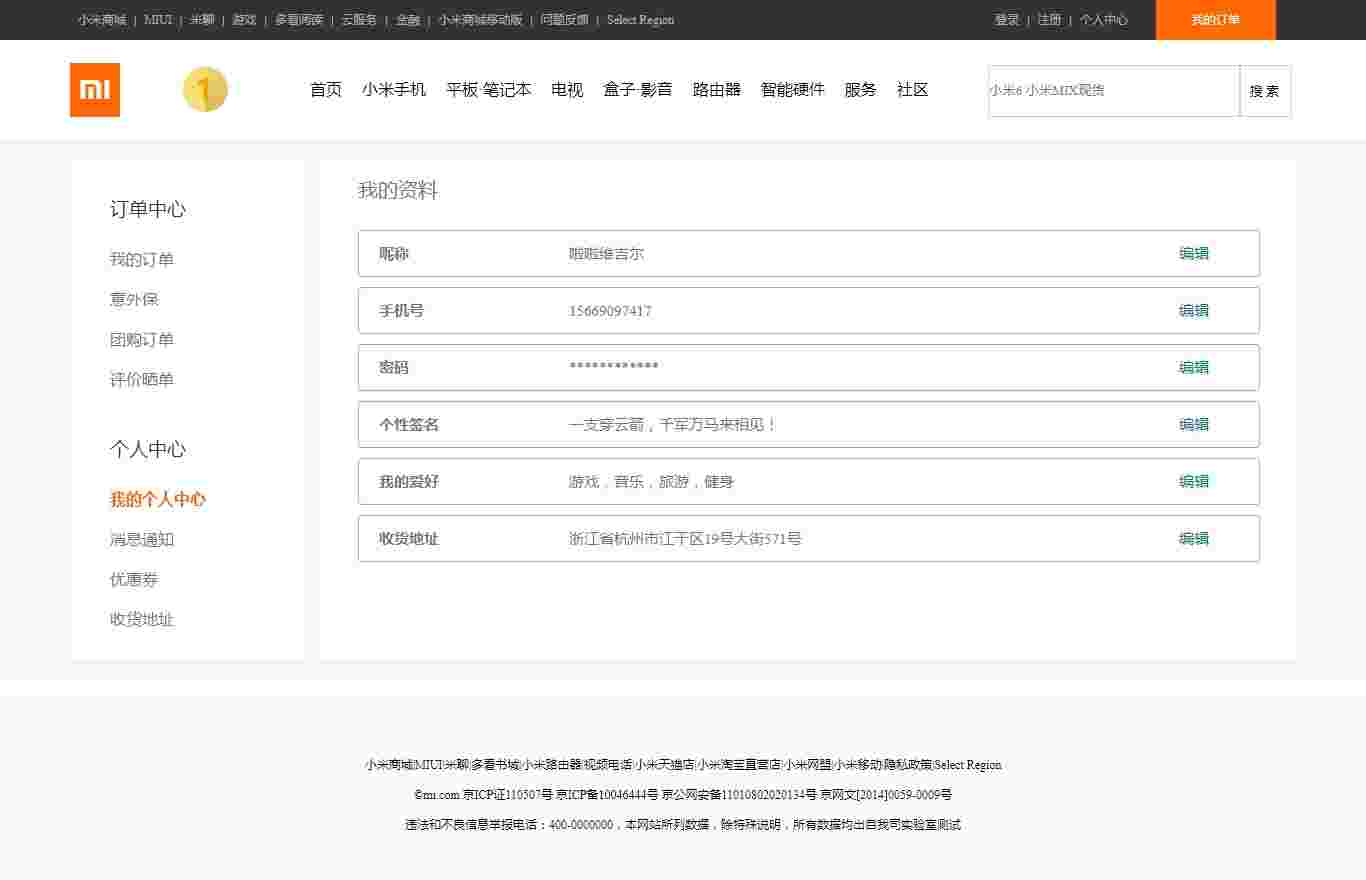Open 优惠券 in the sidebar
Screen dimensions: 1366x880
click(x=134, y=580)
